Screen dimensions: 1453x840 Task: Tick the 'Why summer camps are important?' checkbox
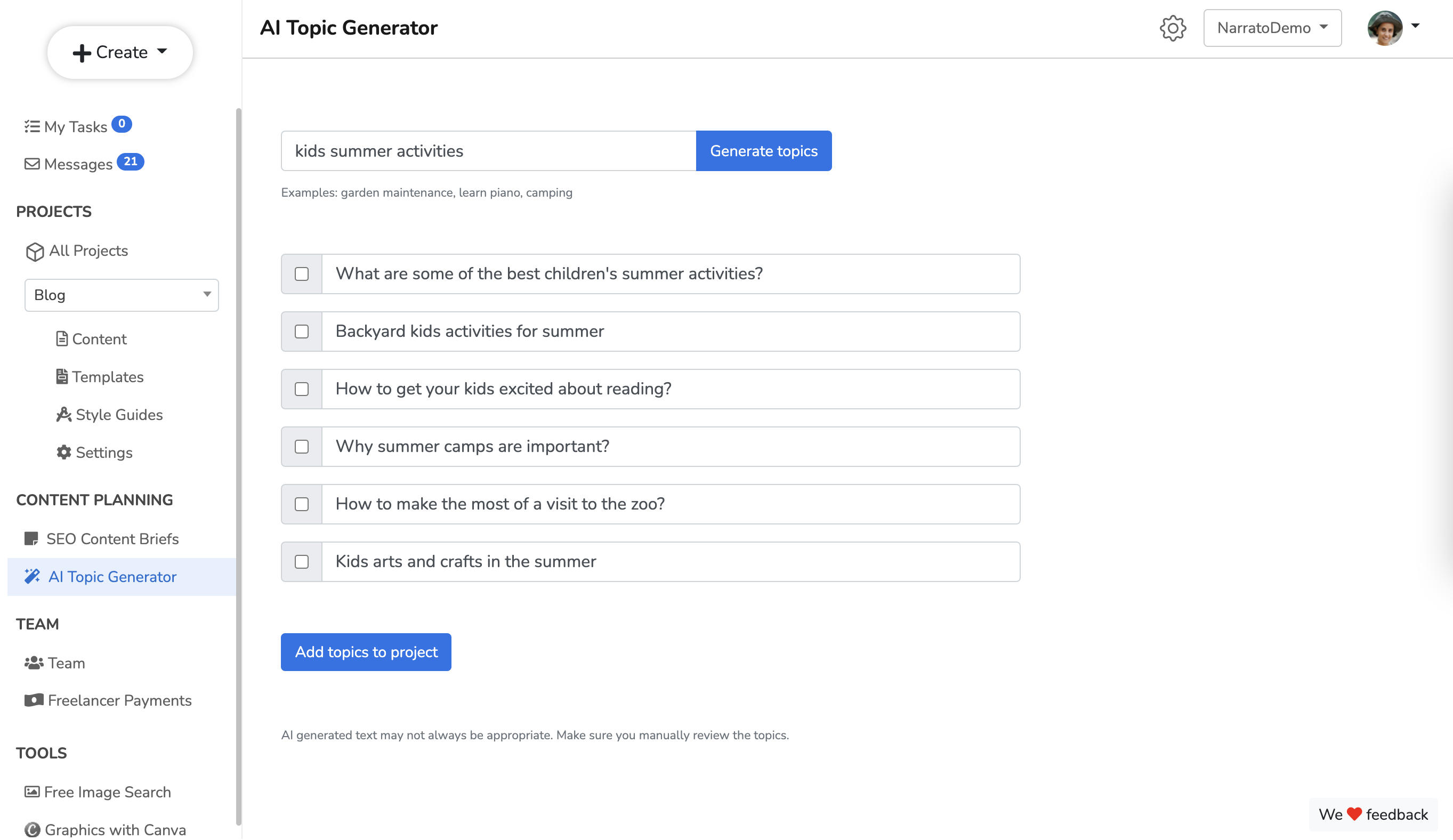(x=302, y=447)
